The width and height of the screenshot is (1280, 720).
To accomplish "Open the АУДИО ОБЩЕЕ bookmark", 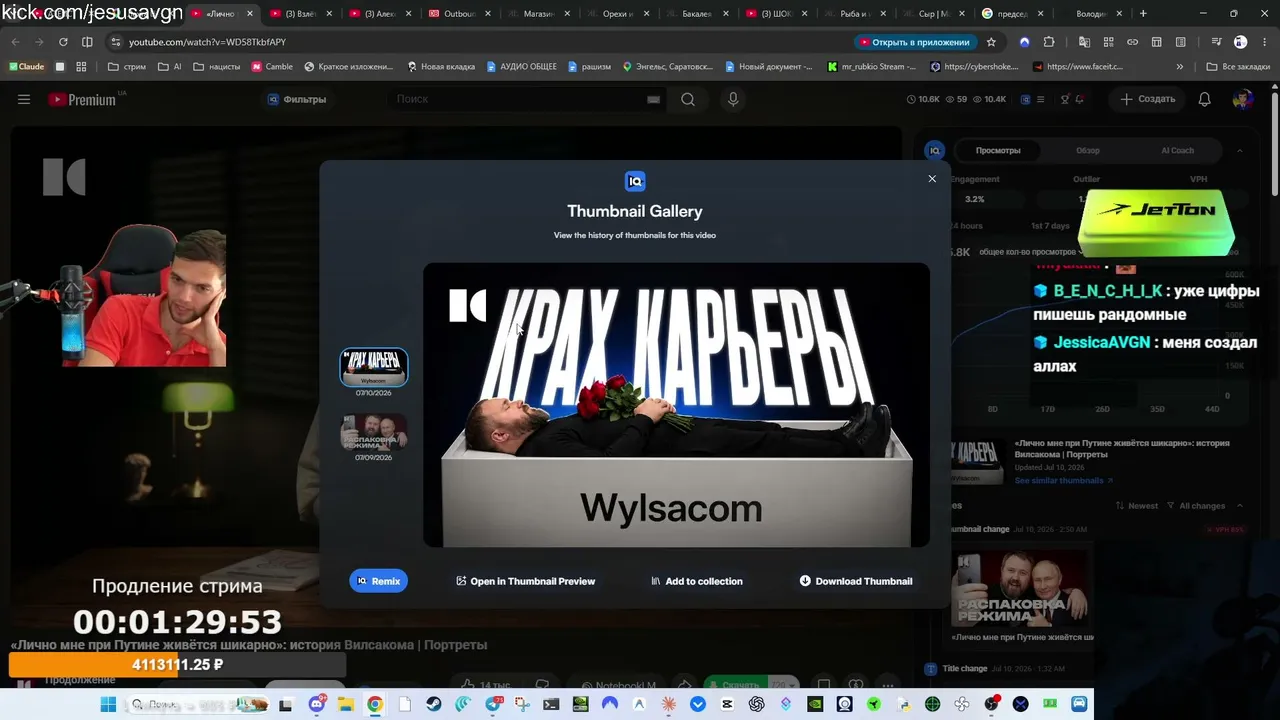I will pos(522,67).
